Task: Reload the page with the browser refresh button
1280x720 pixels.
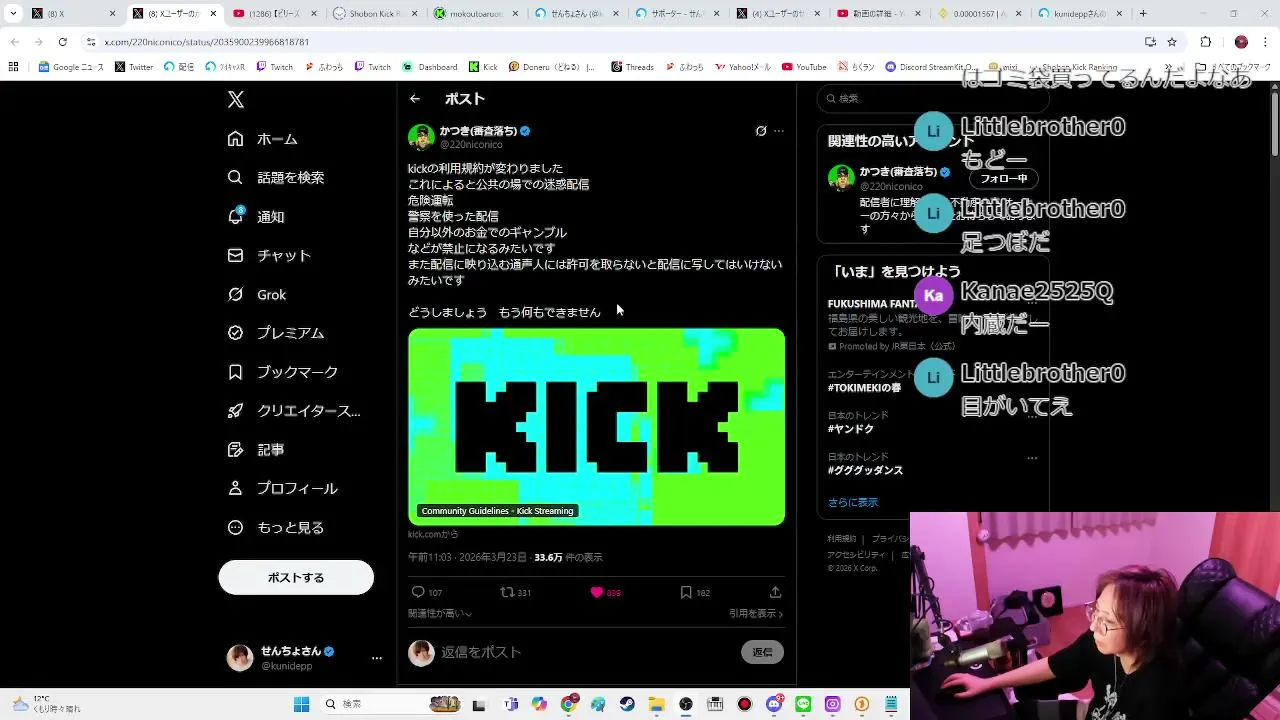Action: point(62,42)
